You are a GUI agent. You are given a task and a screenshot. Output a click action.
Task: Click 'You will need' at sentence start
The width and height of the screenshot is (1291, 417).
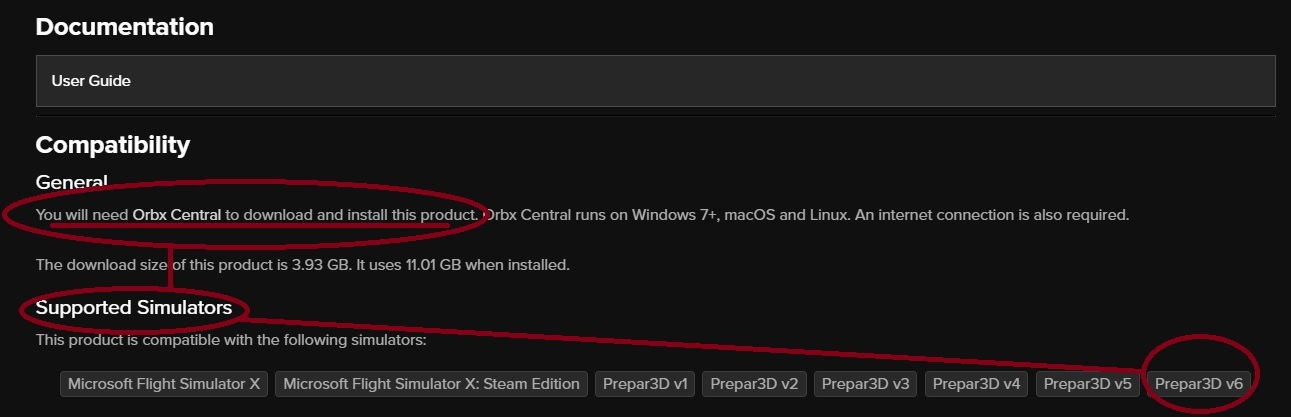click(x=82, y=215)
